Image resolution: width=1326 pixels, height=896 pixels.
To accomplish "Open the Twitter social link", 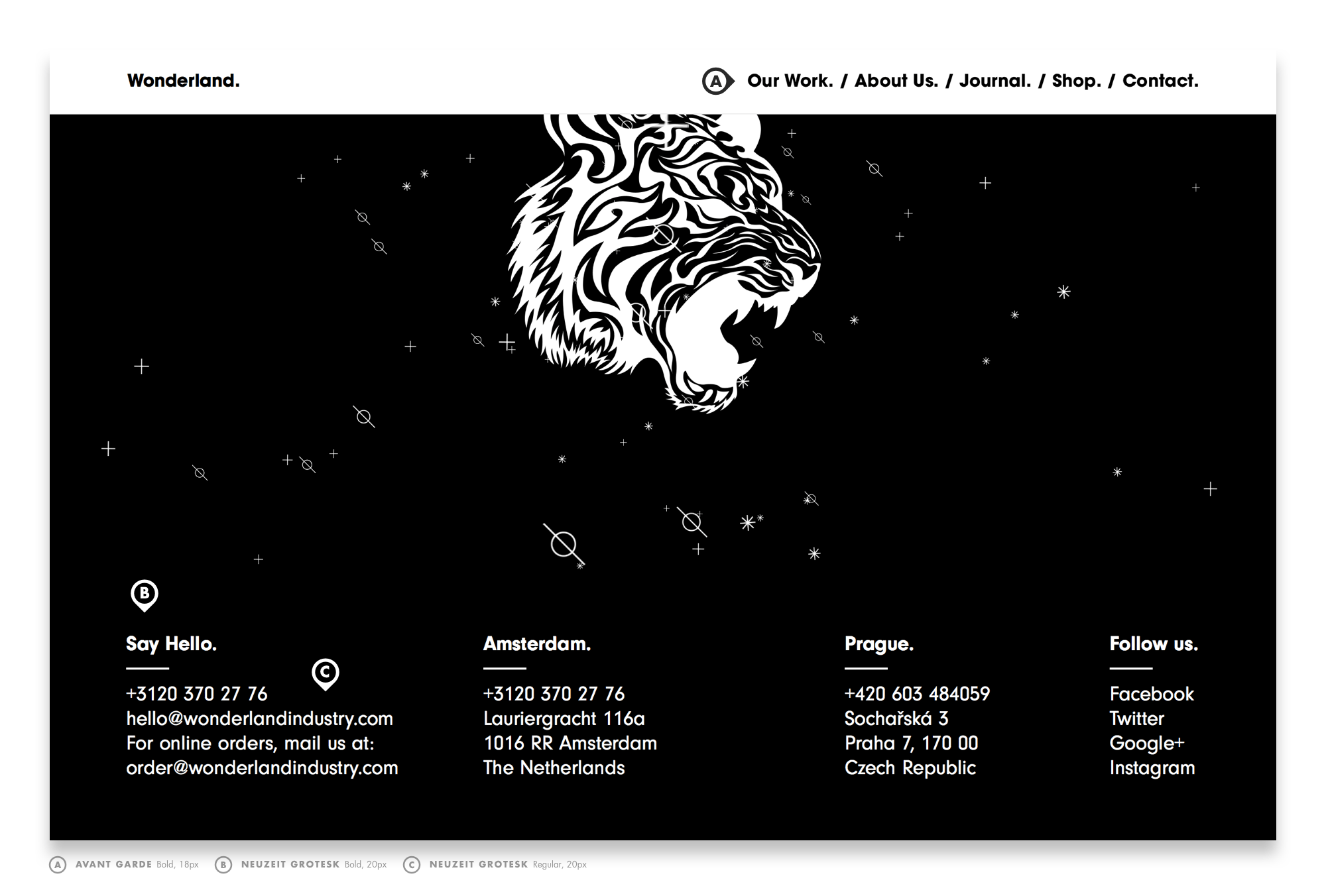I will [x=1136, y=718].
